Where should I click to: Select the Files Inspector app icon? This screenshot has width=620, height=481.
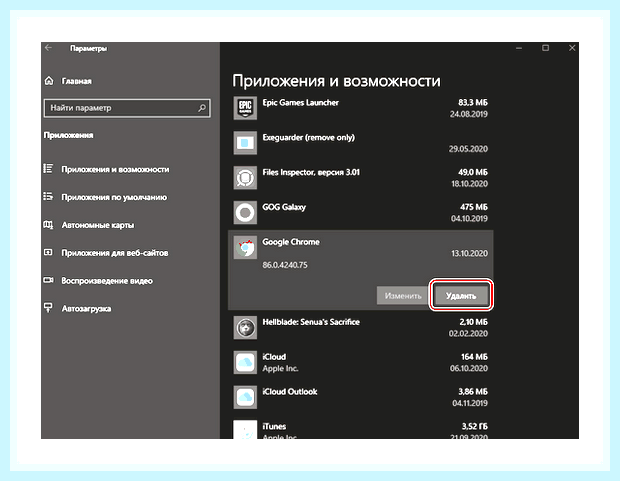tap(245, 178)
